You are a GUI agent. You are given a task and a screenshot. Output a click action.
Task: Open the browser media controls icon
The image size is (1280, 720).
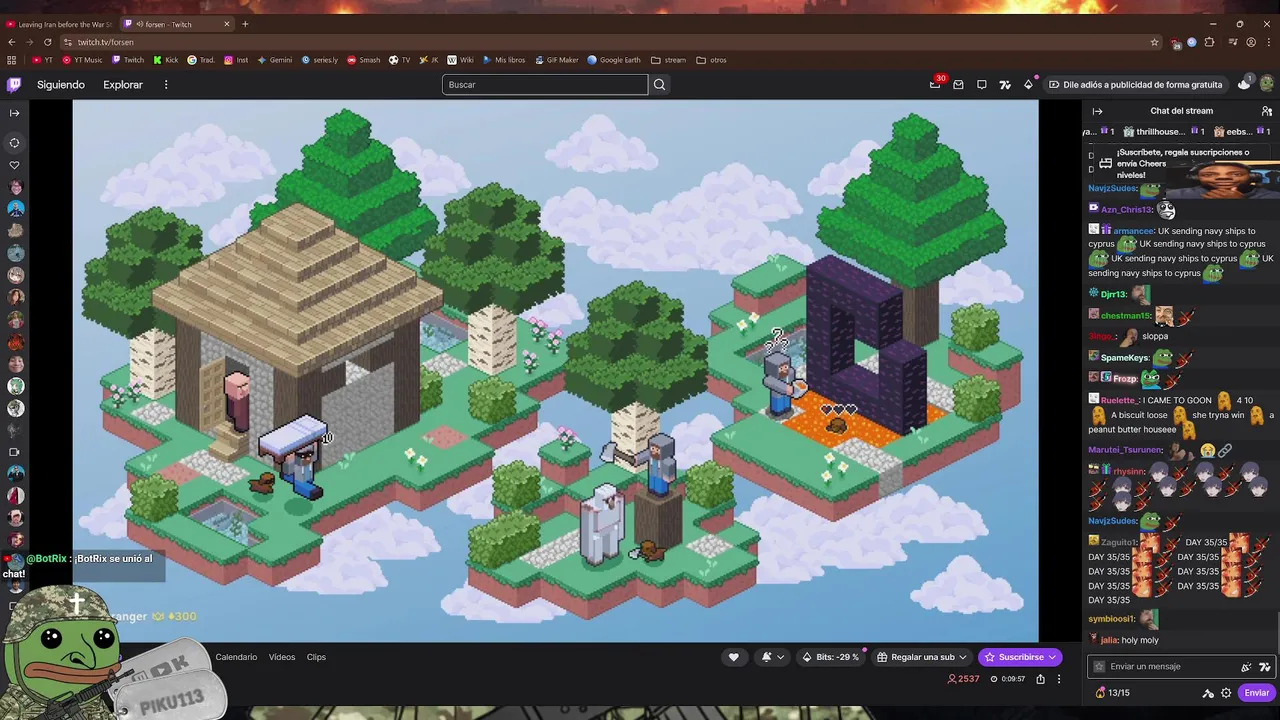click(1232, 42)
